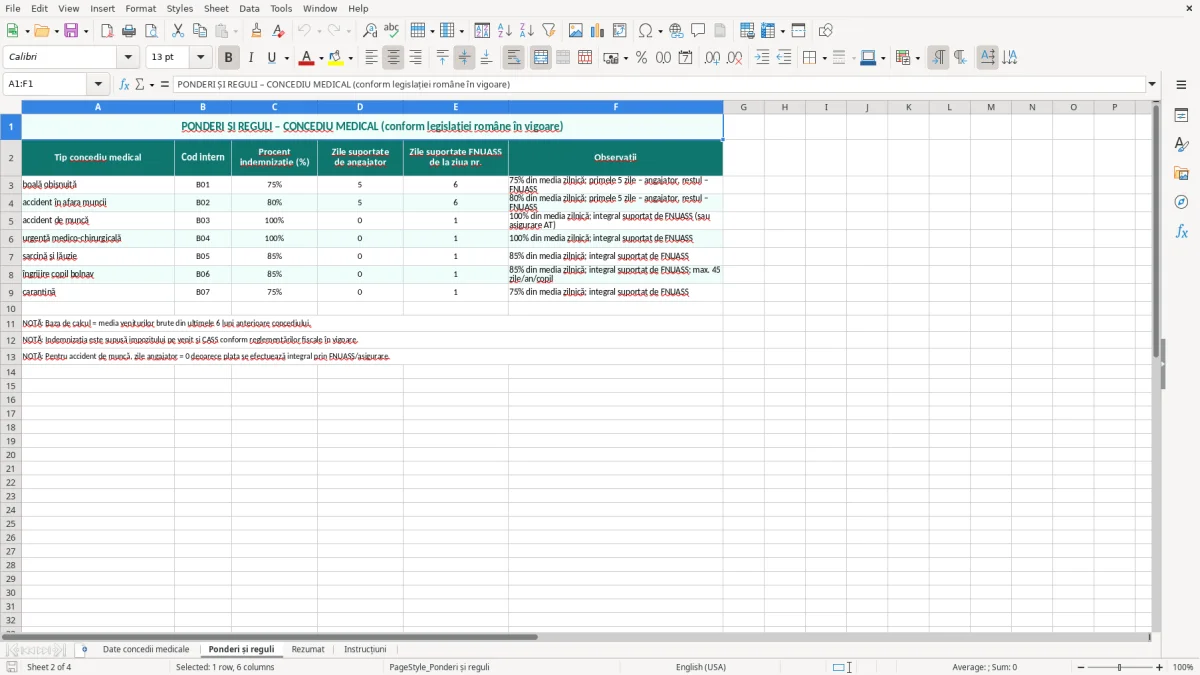
Task: Switch to the Instrucțiuni sheet tab
Action: (365, 649)
